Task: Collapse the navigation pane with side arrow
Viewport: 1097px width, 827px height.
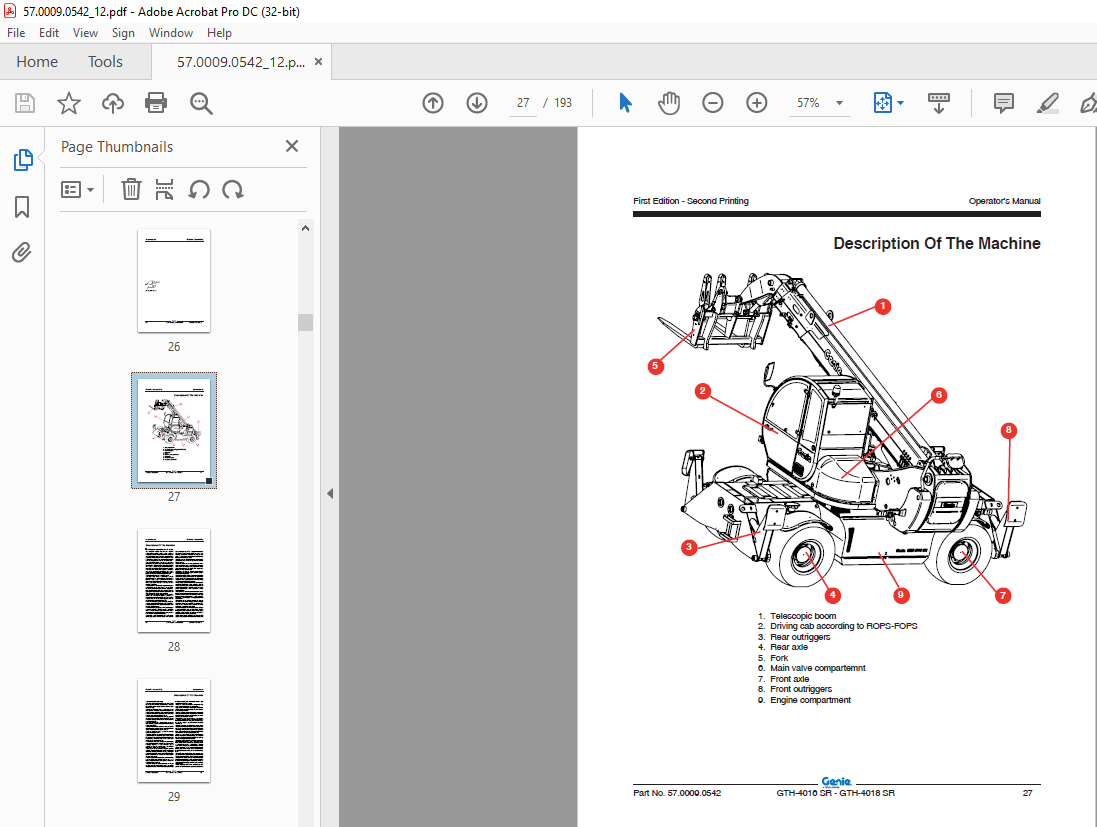Action: tap(330, 493)
